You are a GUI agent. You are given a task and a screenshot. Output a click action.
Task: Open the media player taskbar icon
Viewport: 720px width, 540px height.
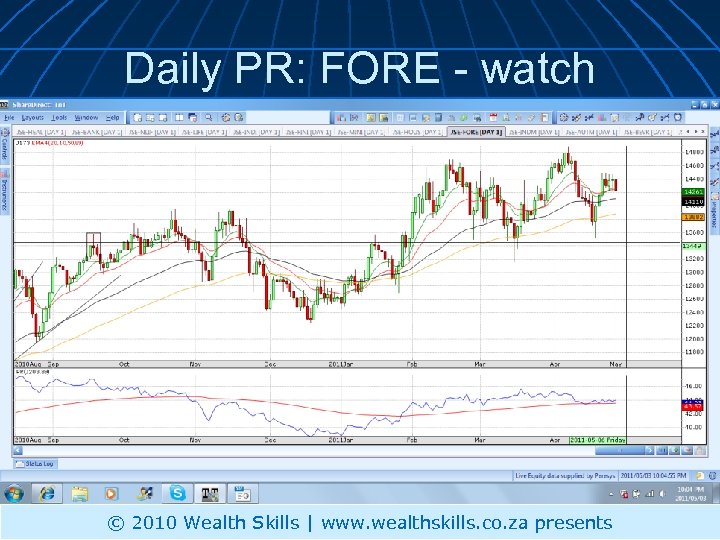coord(111,494)
